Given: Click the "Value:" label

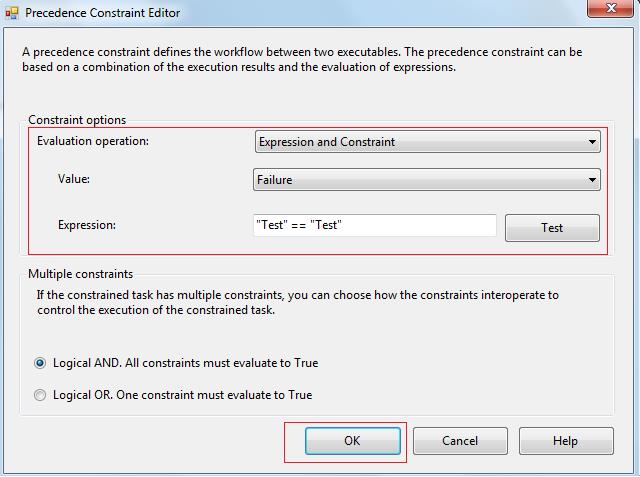Looking at the screenshot, I should [x=74, y=180].
